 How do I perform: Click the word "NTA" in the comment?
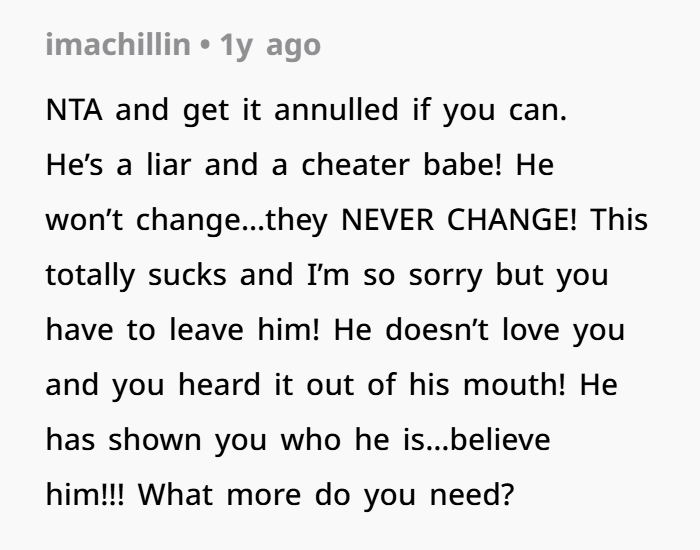pyautogui.click(x=74, y=111)
